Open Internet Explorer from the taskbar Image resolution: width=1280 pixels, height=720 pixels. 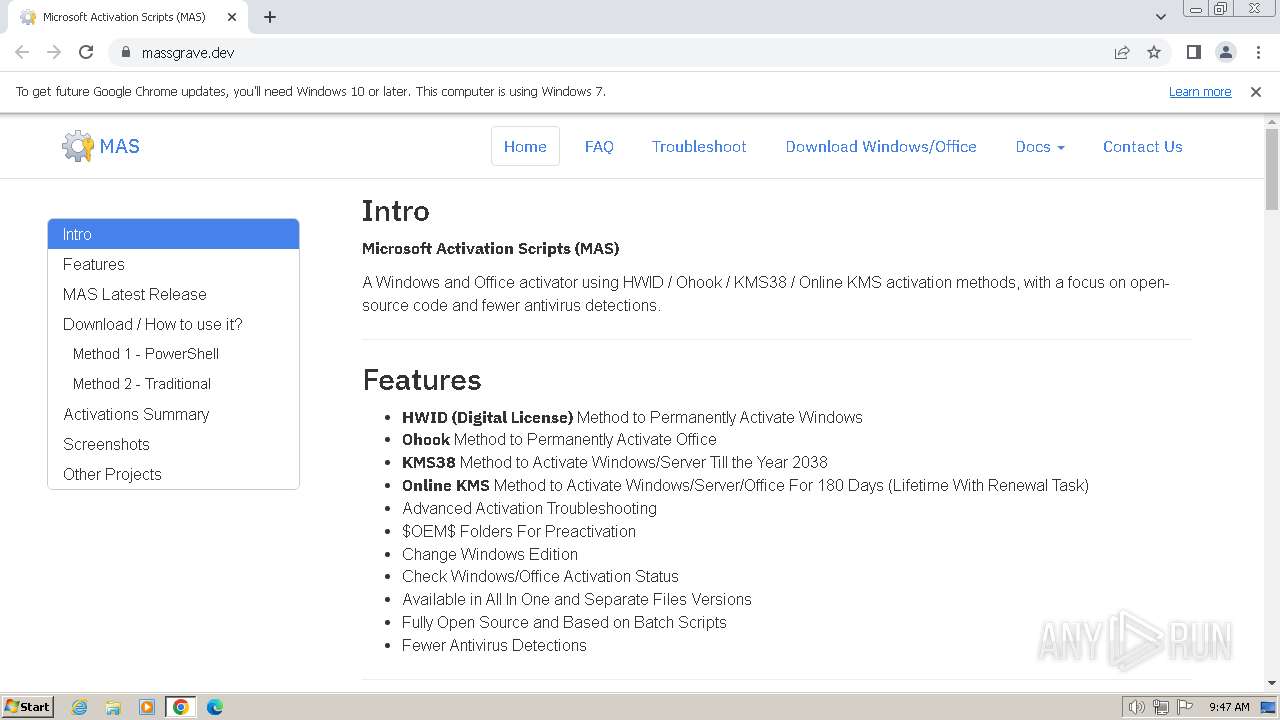click(80, 707)
